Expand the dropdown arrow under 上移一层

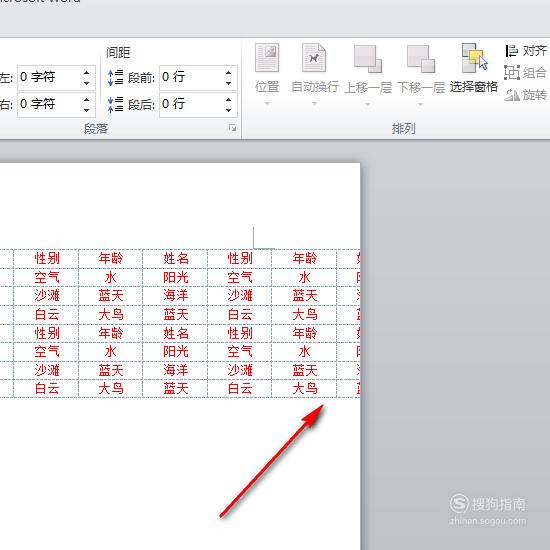click(368, 104)
